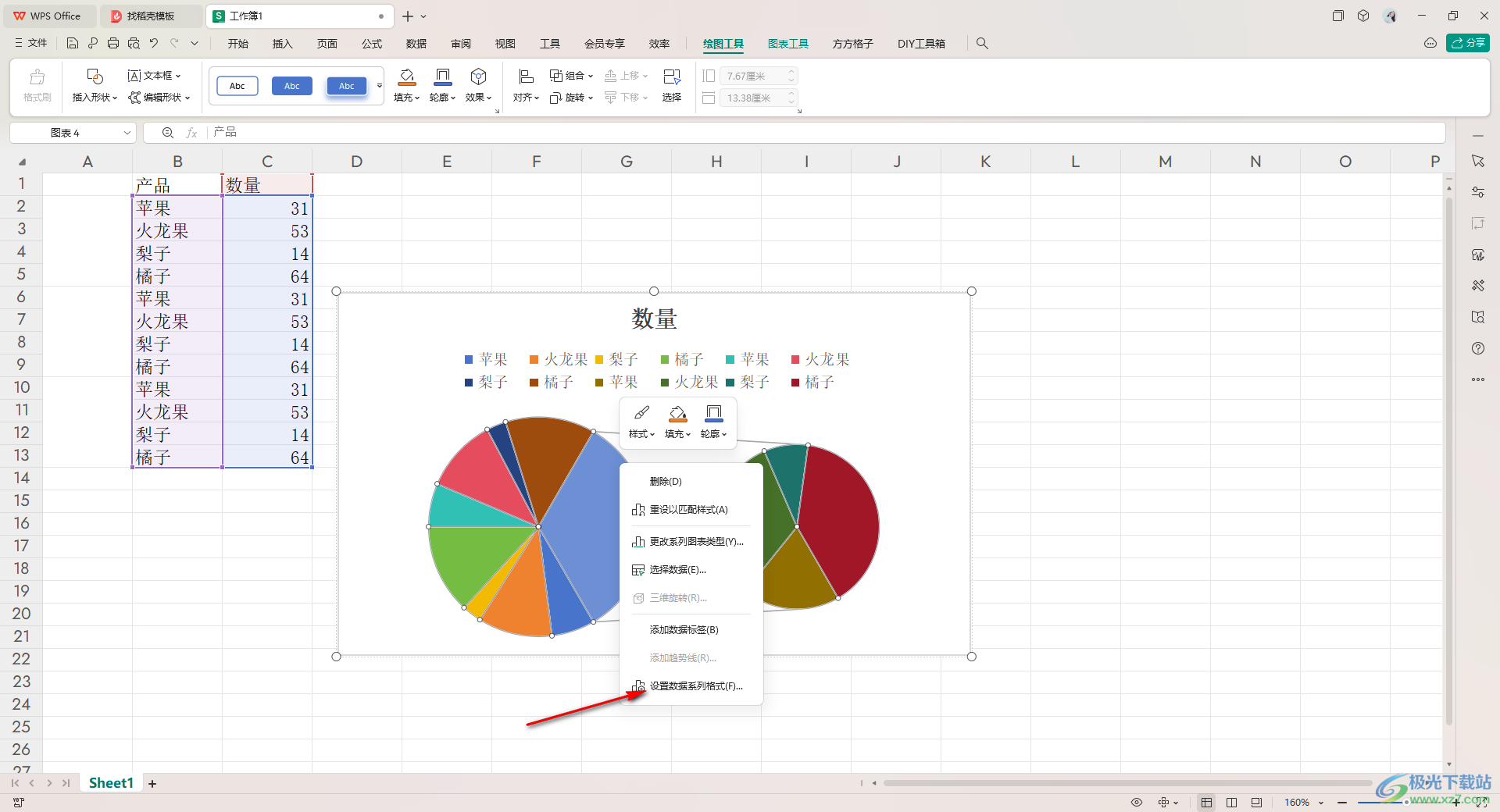Expand the quick access toolbar chevron
The width and height of the screenshot is (1500, 812).
point(195,44)
